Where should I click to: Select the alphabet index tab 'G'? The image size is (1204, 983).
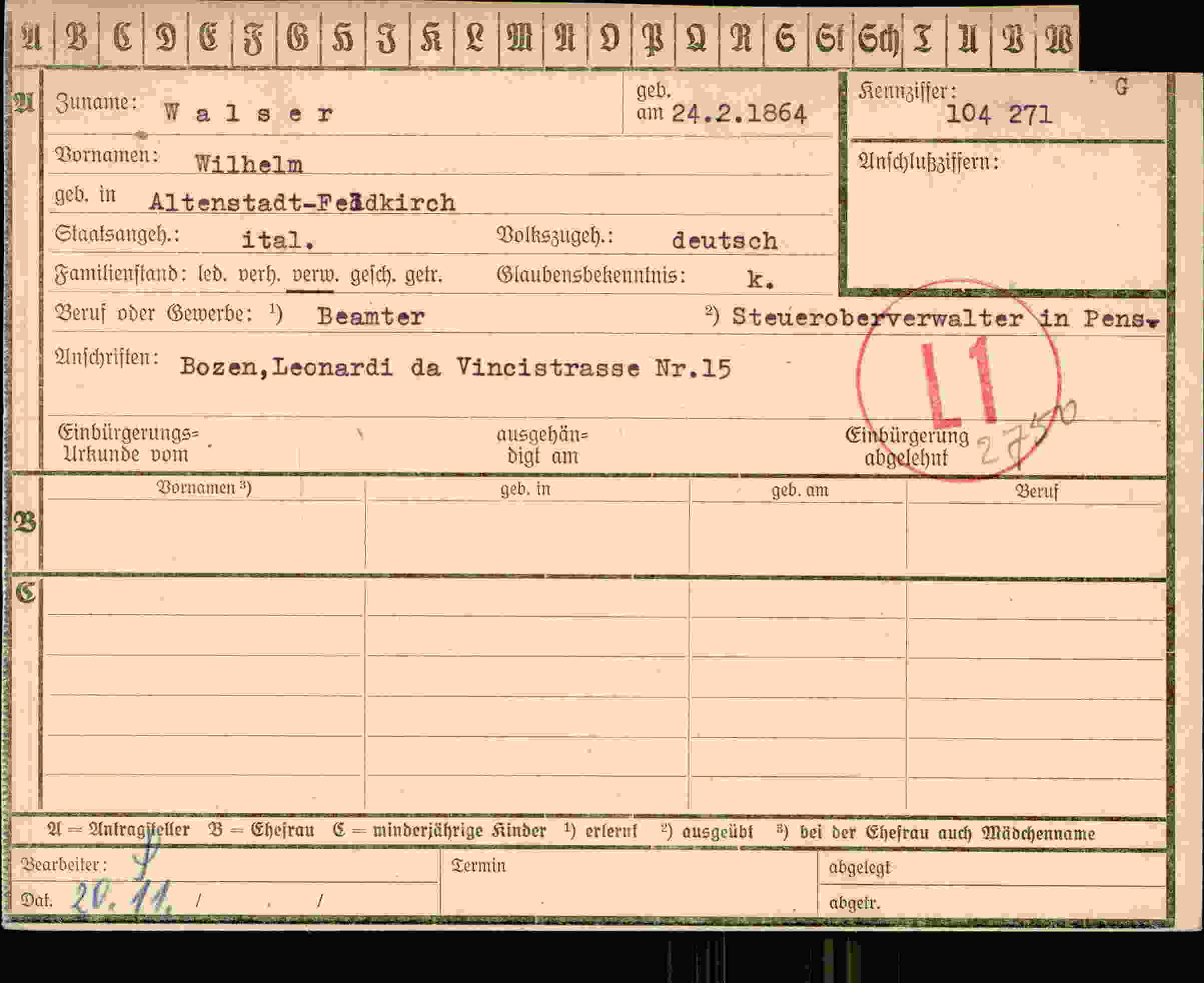tap(298, 39)
